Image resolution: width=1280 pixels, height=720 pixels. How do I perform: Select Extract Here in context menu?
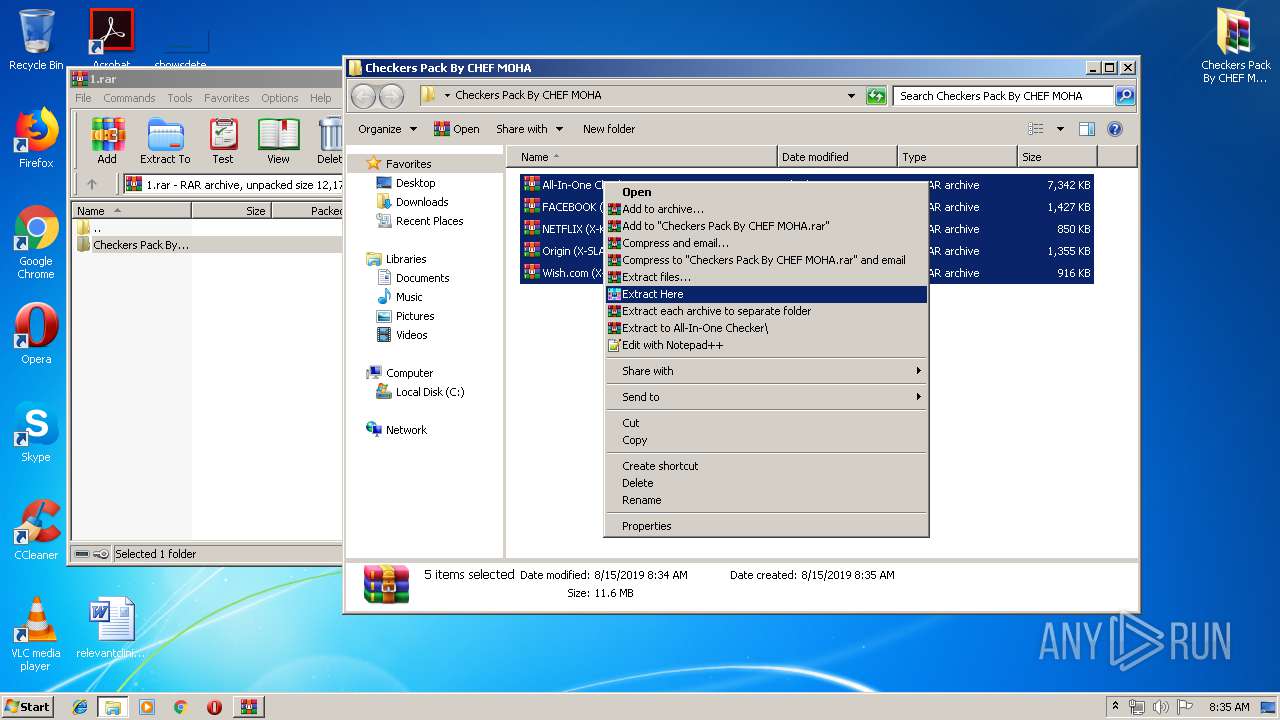[766, 294]
